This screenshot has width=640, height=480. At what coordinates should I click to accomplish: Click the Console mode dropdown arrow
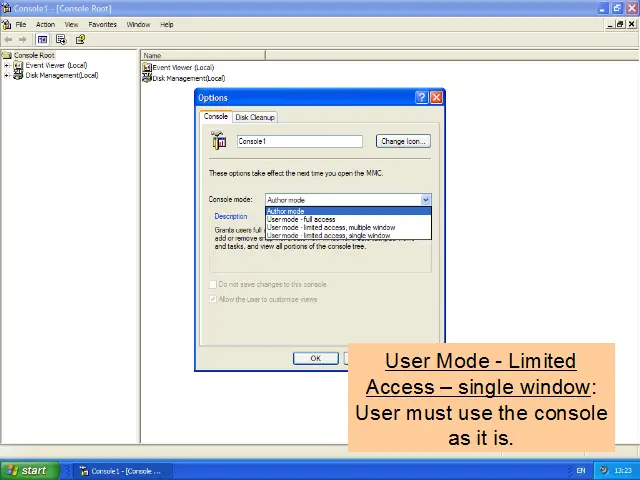coord(426,200)
